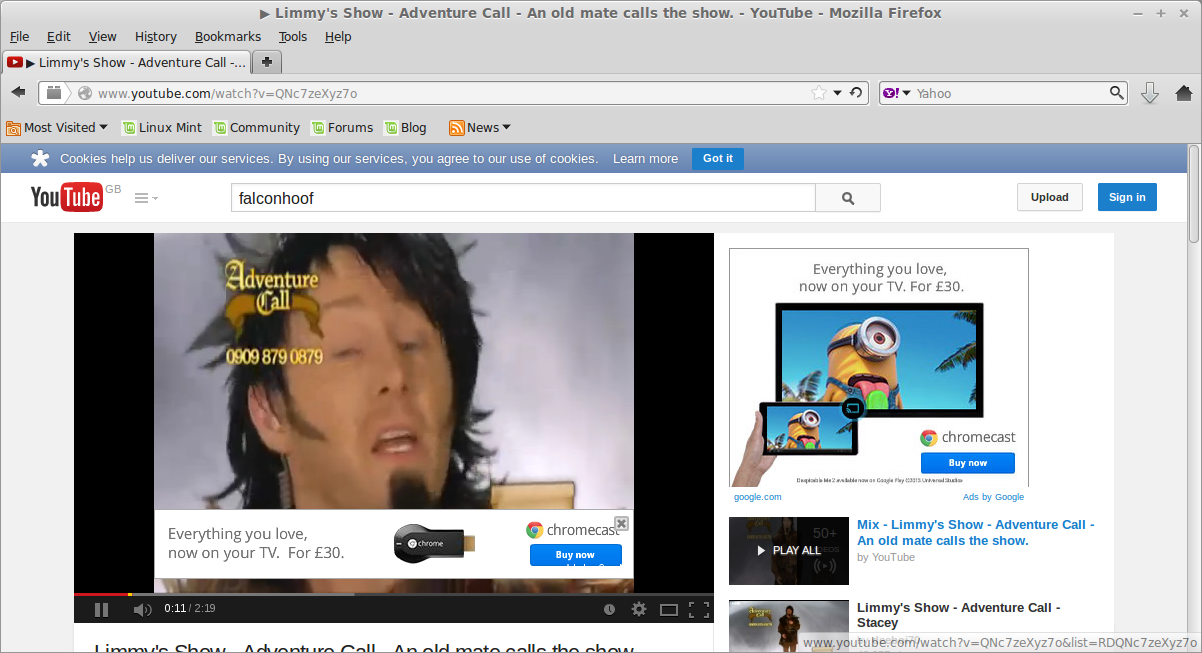Pause the video with the pause button

[x=101, y=609]
